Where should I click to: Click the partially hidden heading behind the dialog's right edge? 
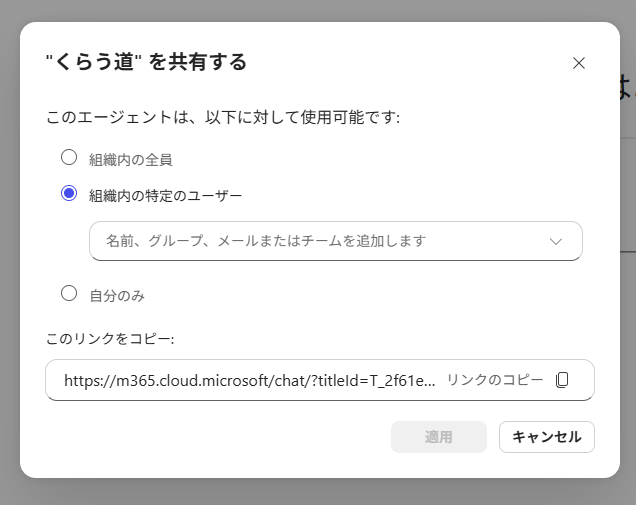(628, 86)
